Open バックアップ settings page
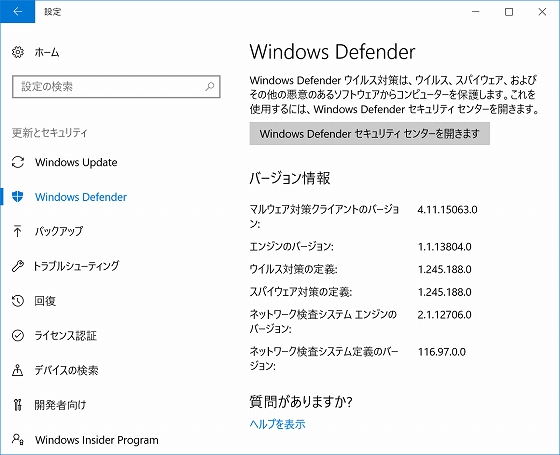The width and height of the screenshot is (560, 455). click(59, 231)
